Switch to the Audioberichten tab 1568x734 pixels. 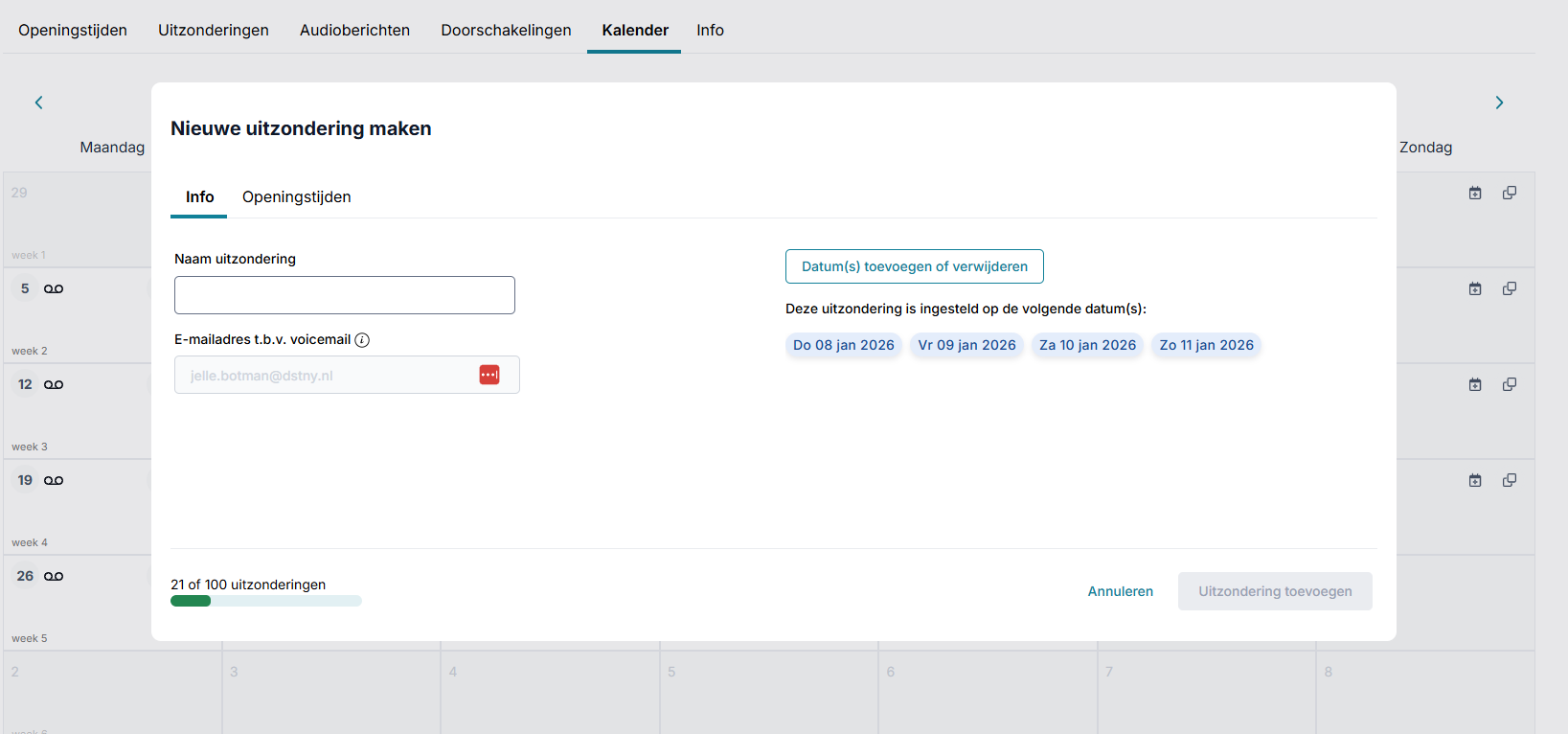[x=354, y=30]
